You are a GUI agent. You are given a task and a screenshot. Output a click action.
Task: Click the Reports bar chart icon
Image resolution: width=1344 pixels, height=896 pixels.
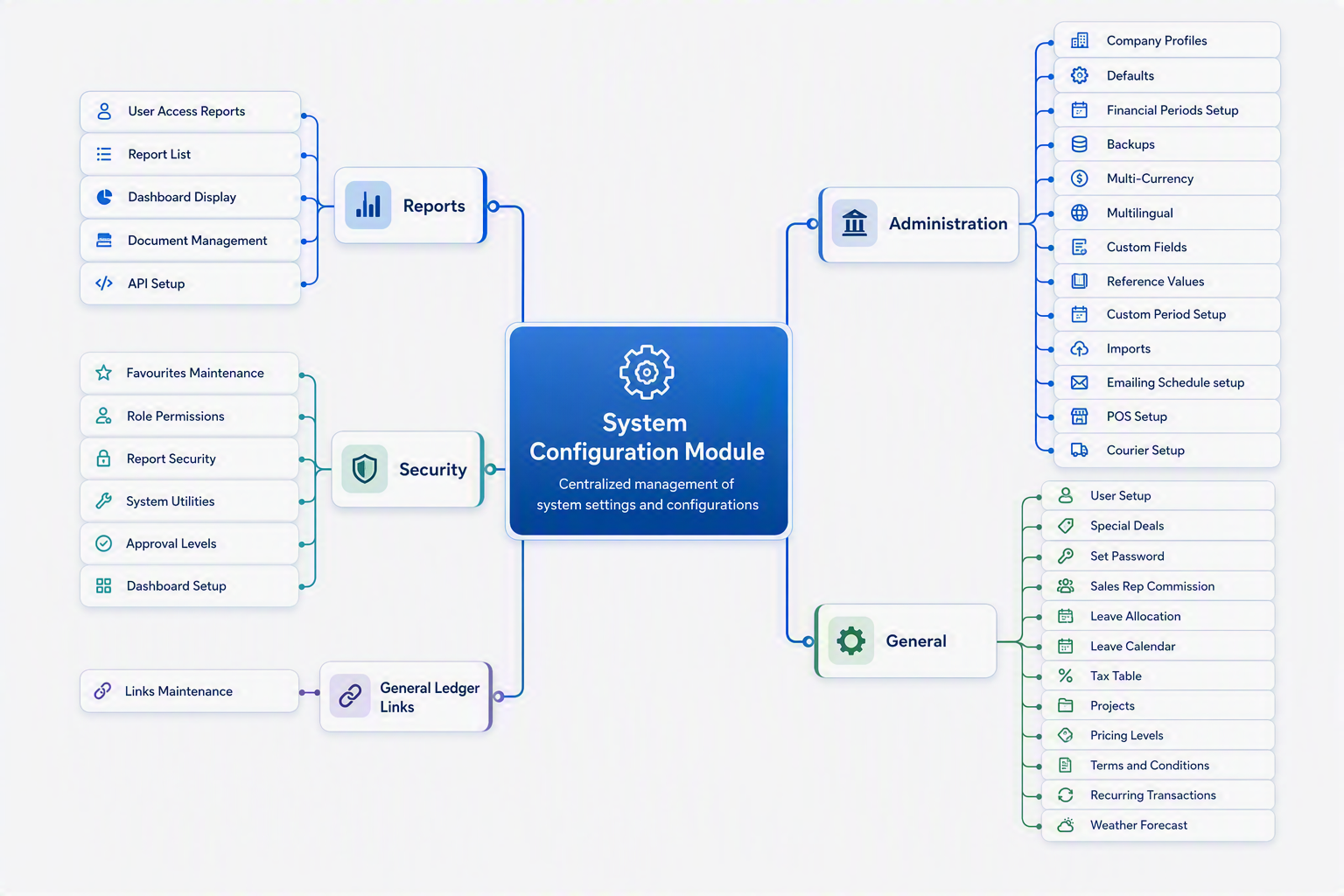[x=368, y=206]
